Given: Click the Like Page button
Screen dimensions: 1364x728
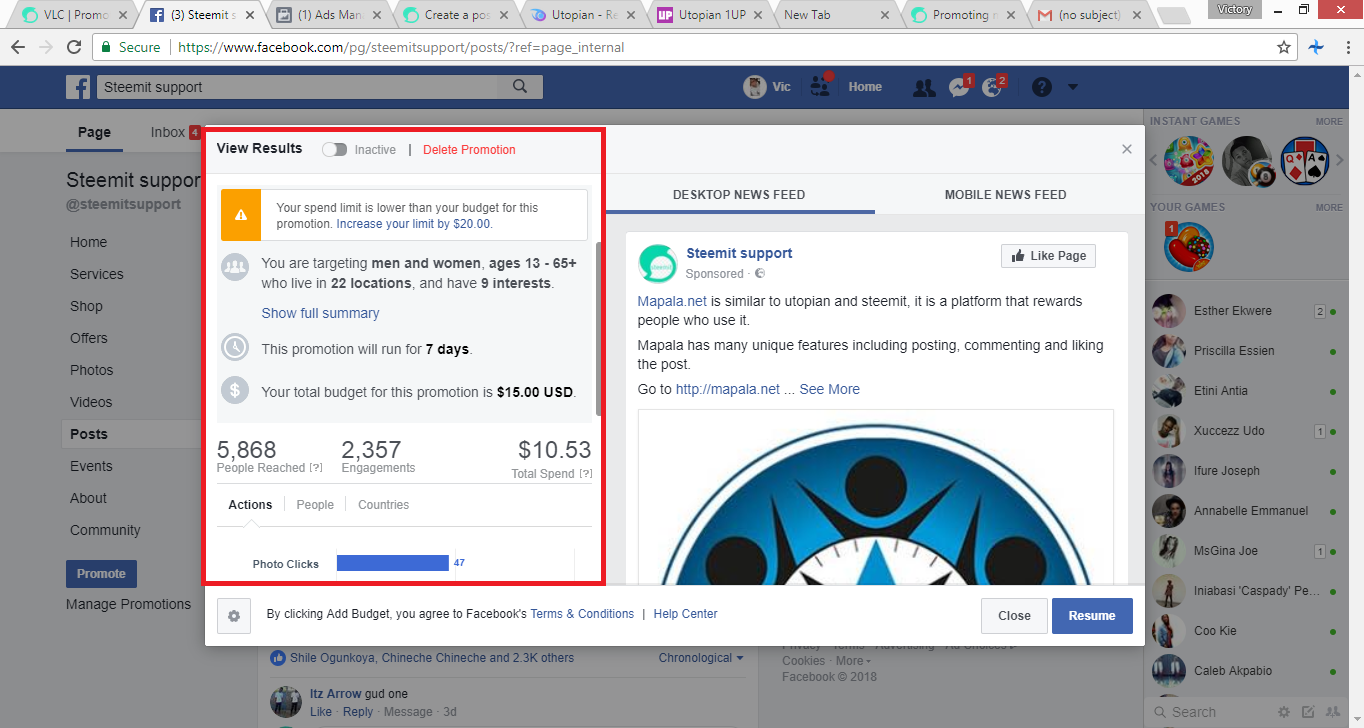Looking at the screenshot, I should point(1048,256).
